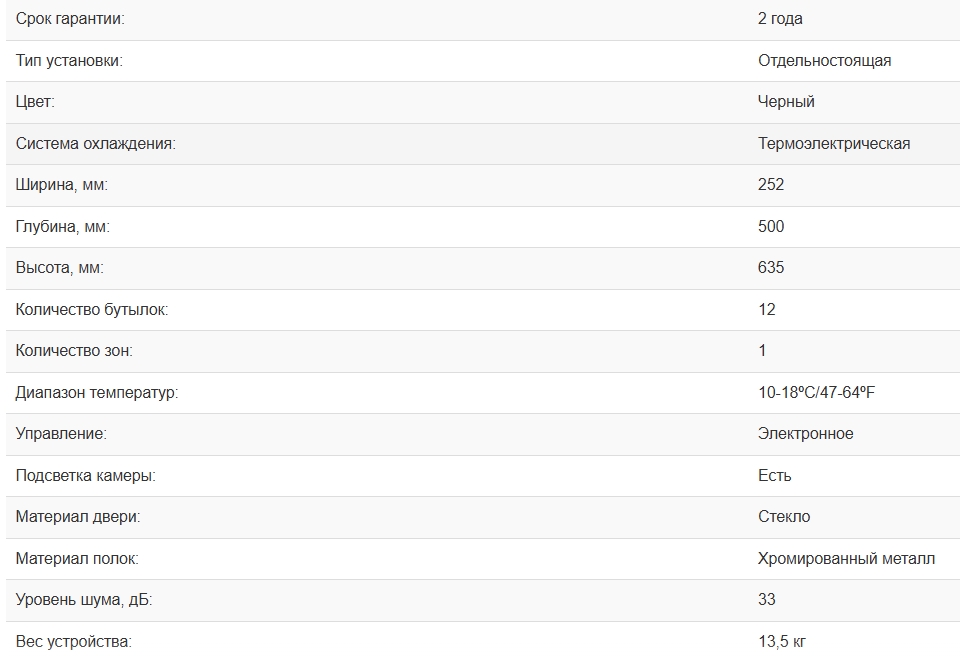Select the 'Тип установки:' row label
This screenshot has height=665, width=960.
(69, 61)
